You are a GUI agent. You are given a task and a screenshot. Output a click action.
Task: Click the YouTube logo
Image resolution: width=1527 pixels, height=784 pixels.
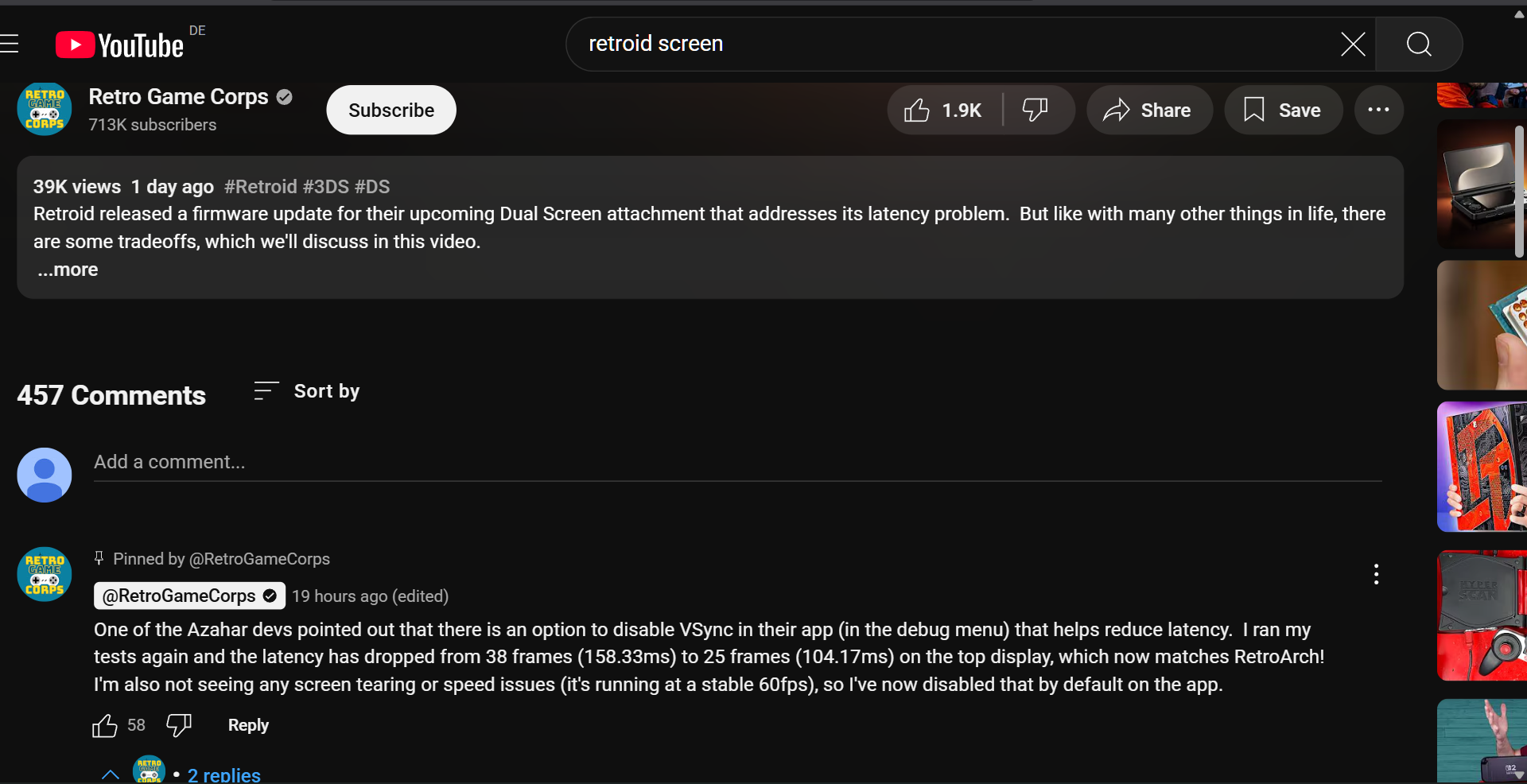118,44
